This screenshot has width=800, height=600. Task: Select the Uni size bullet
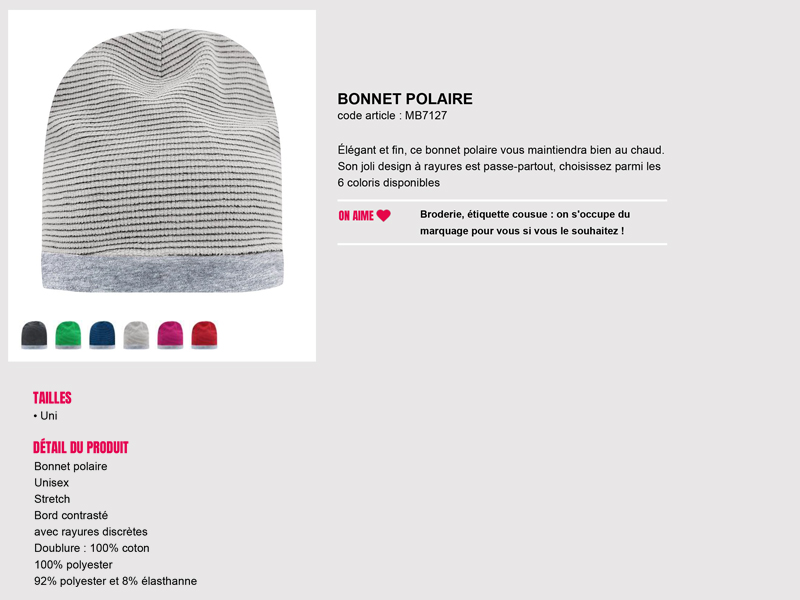tap(45, 416)
